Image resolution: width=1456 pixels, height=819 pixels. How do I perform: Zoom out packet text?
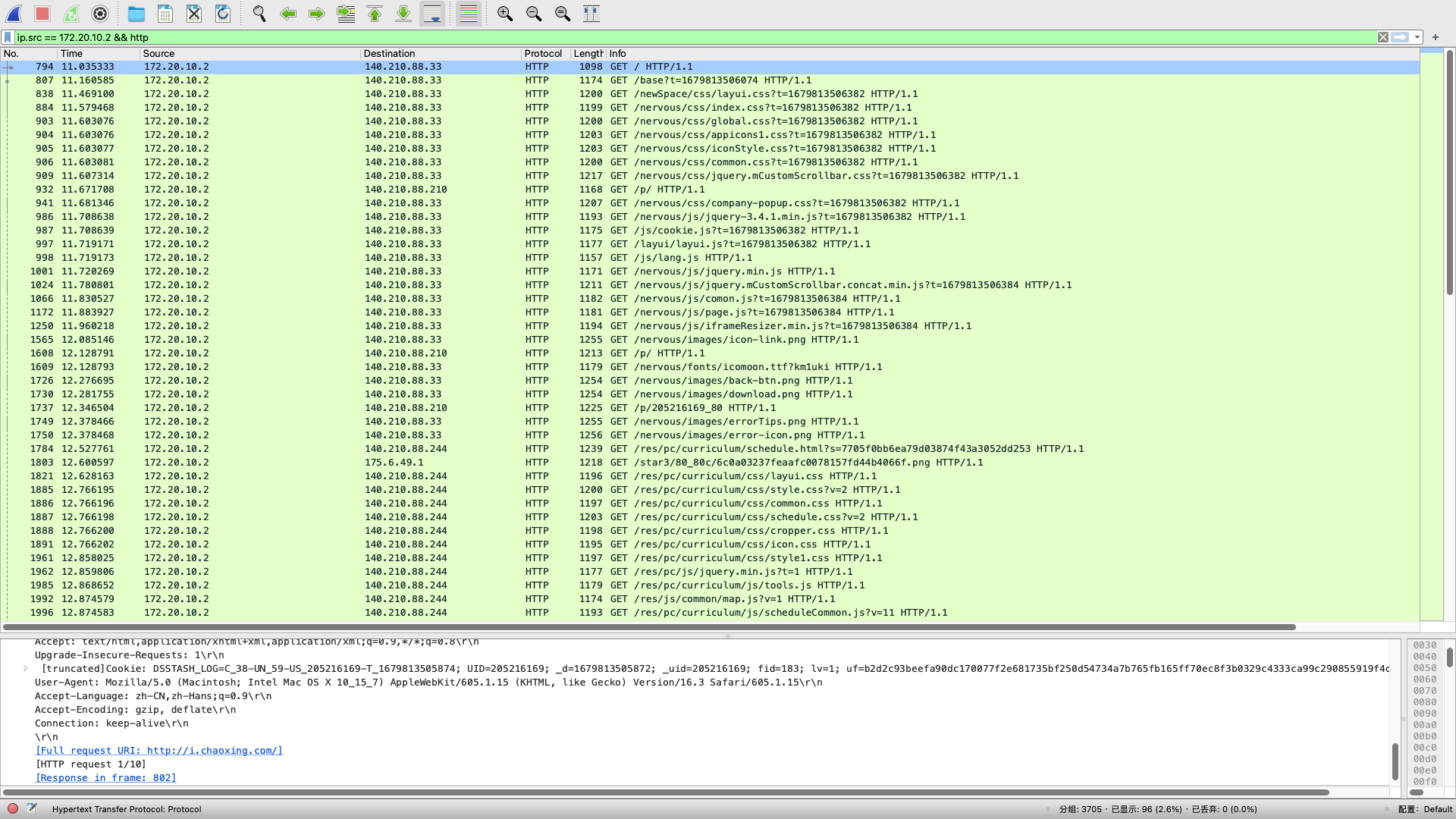(x=534, y=14)
